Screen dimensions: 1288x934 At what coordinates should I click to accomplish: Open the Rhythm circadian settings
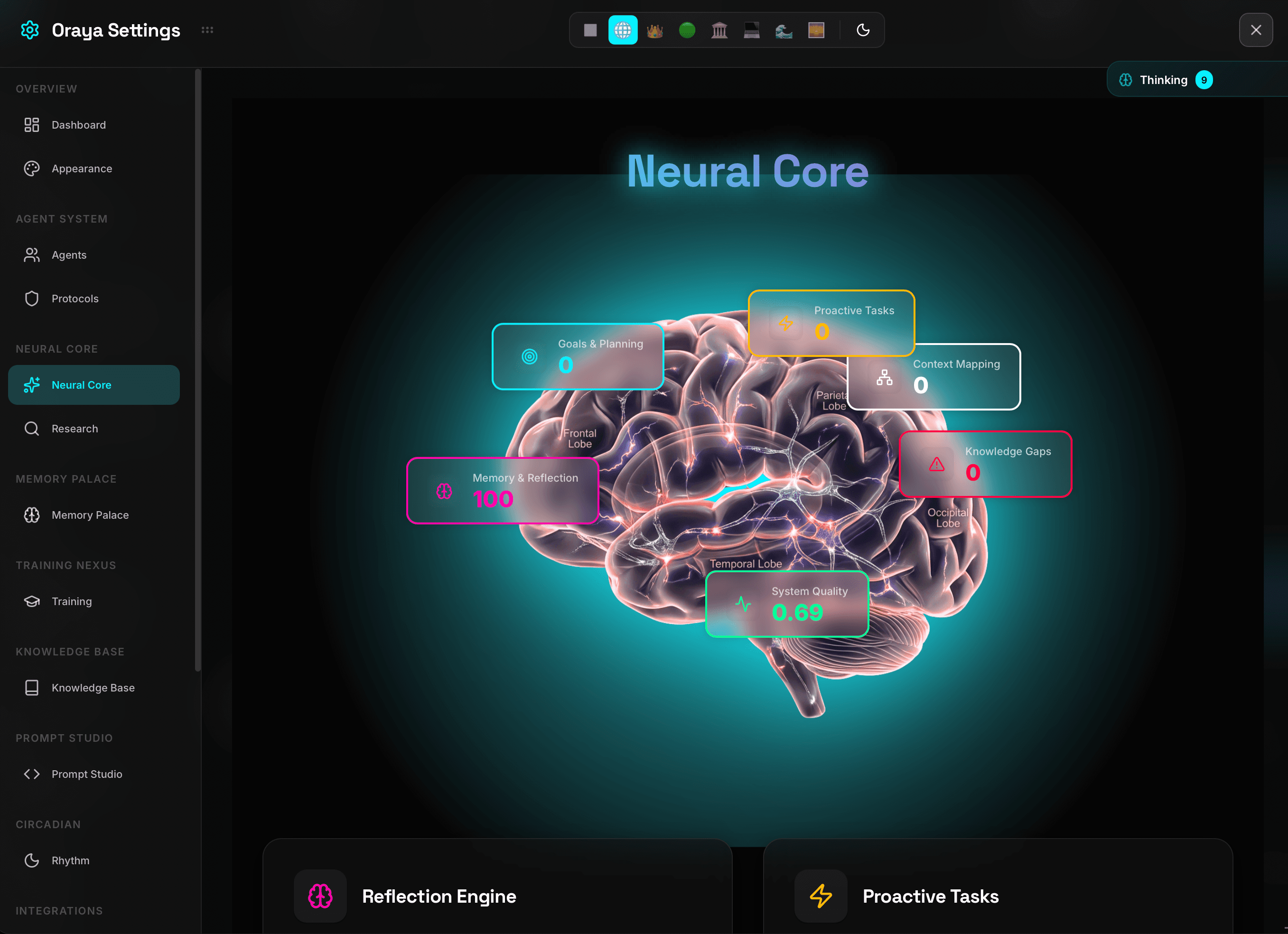coord(70,859)
